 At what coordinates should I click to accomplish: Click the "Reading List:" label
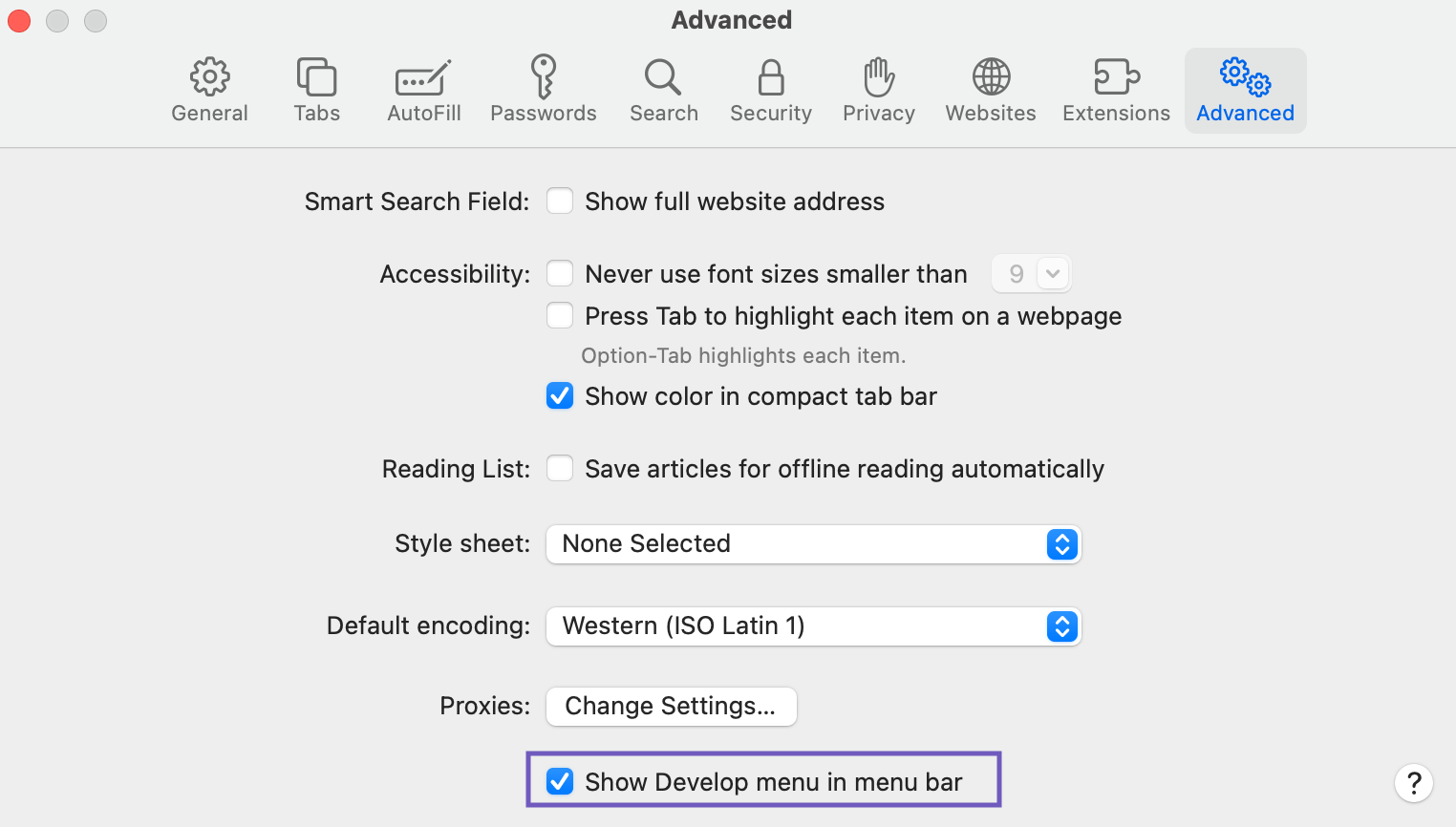456,469
